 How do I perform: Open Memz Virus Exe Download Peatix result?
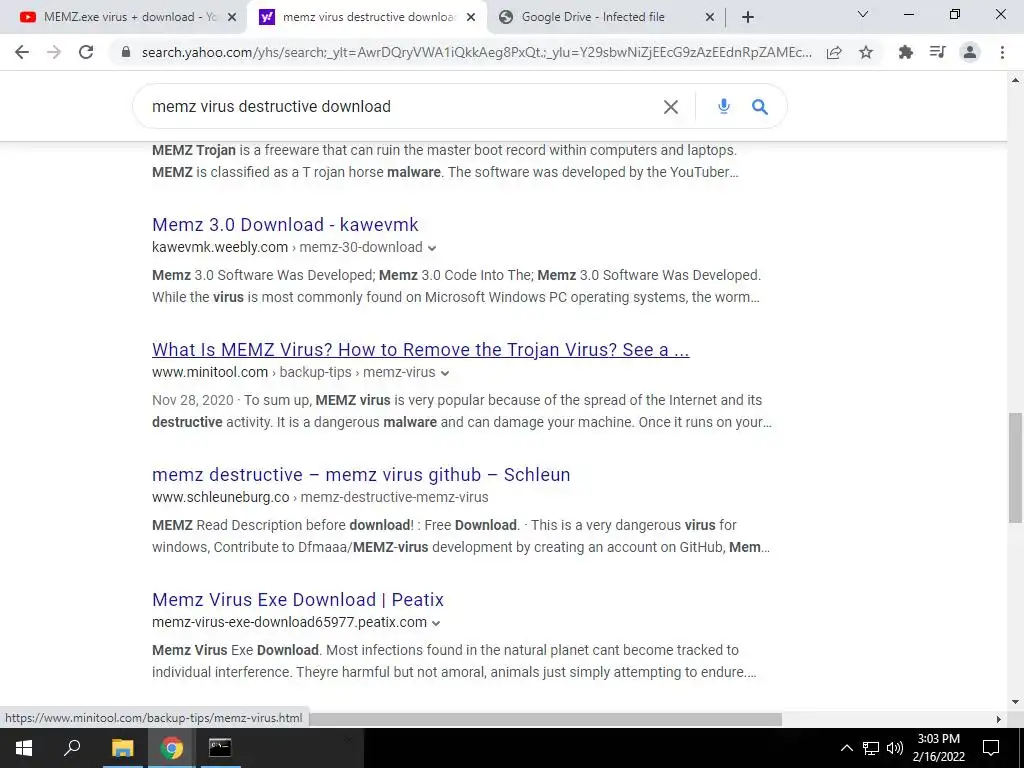click(x=298, y=600)
